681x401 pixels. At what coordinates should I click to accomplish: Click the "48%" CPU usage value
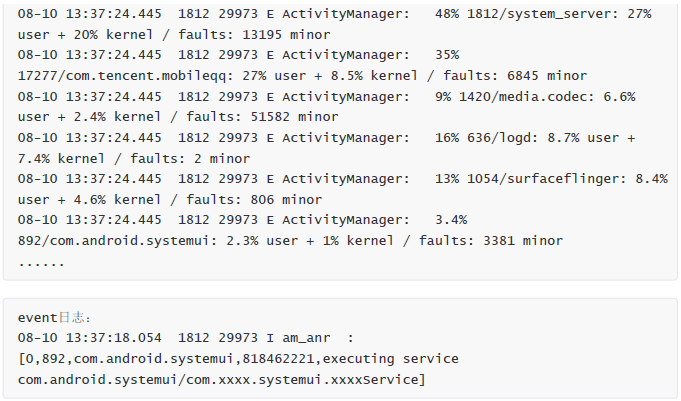pos(447,14)
